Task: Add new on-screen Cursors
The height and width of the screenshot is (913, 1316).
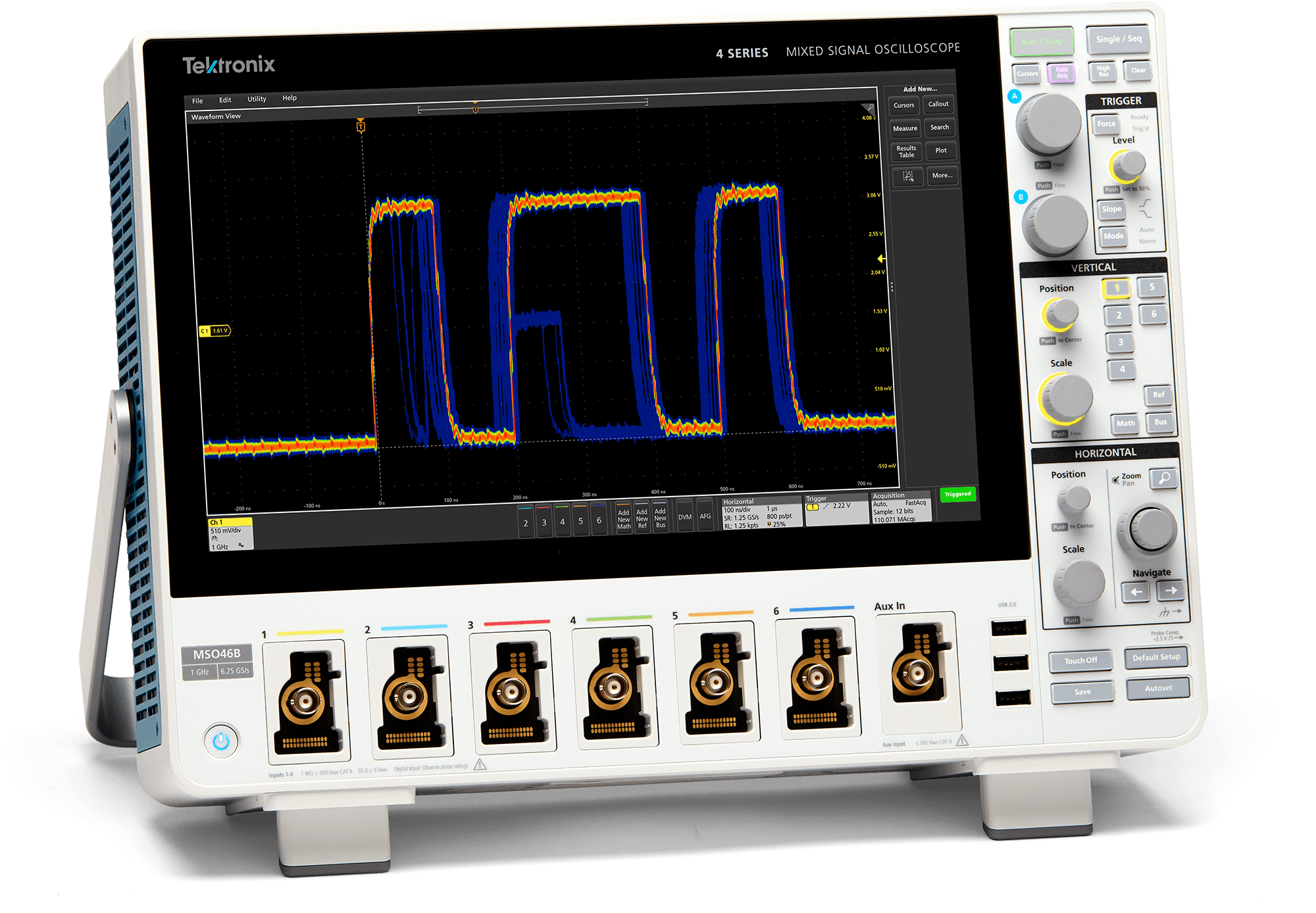Action: [903, 105]
